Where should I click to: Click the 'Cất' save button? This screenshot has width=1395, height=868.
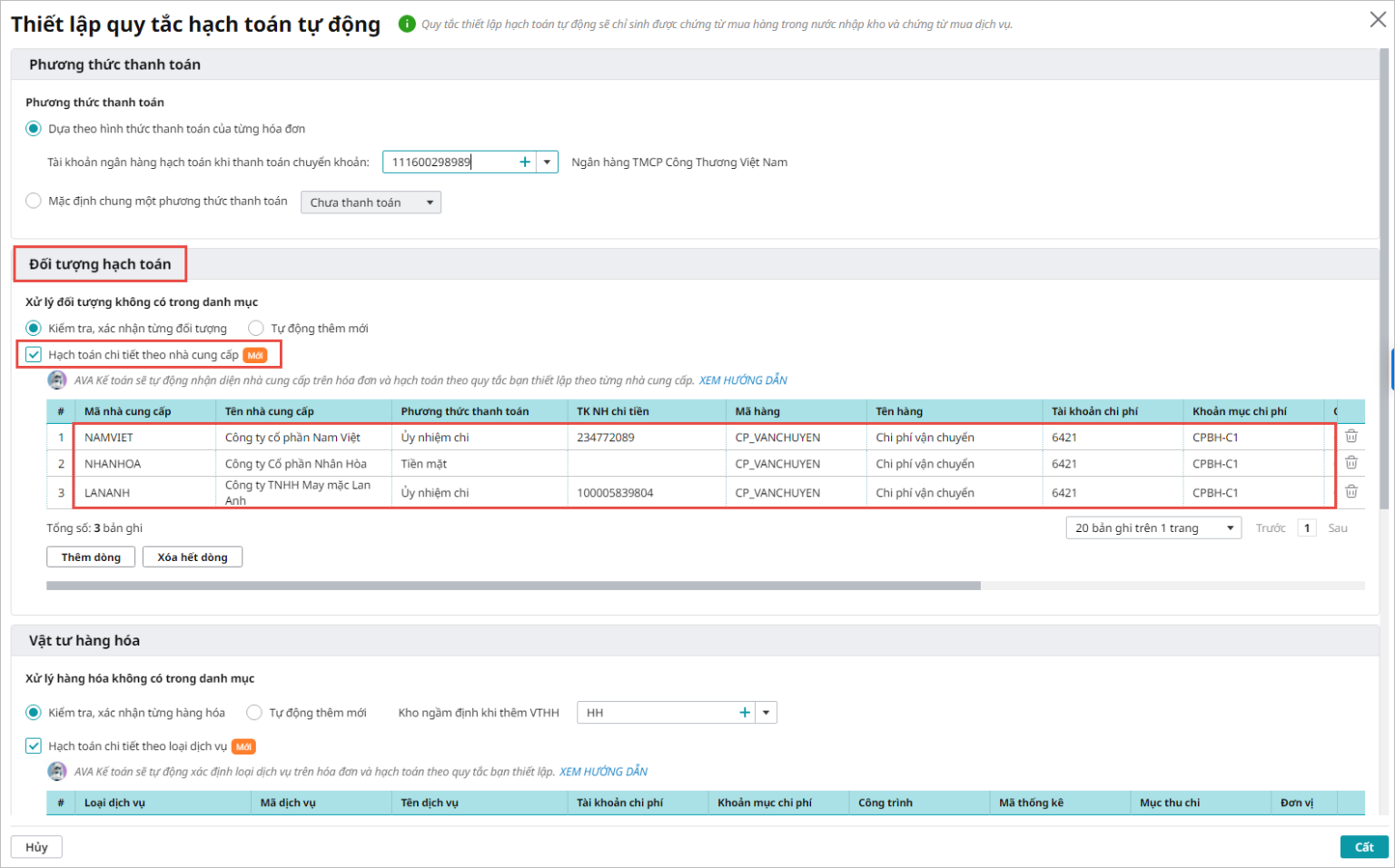tap(1364, 847)
